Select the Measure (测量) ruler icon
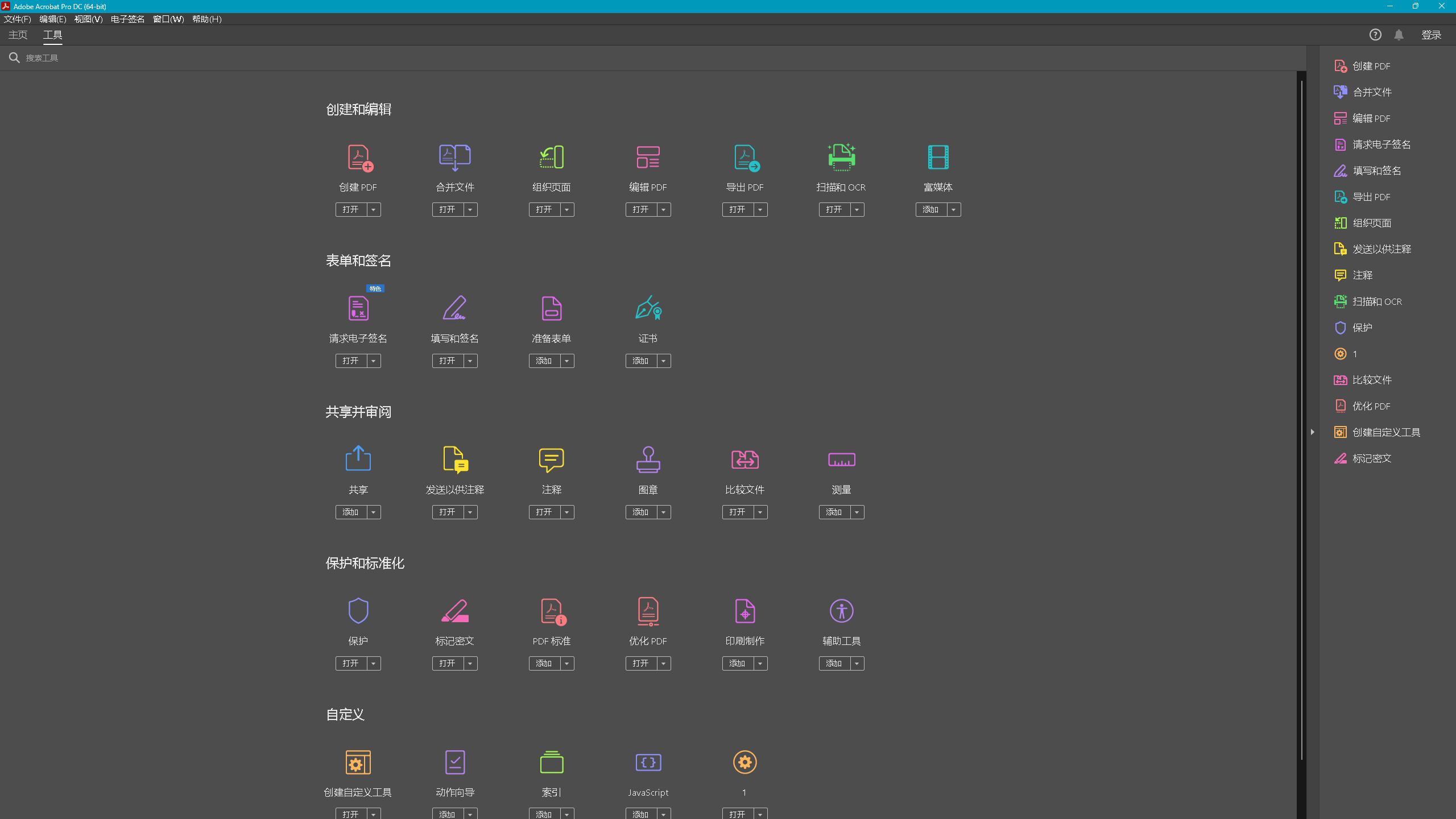Screen dimensions: 1456x819 point(841,460)
